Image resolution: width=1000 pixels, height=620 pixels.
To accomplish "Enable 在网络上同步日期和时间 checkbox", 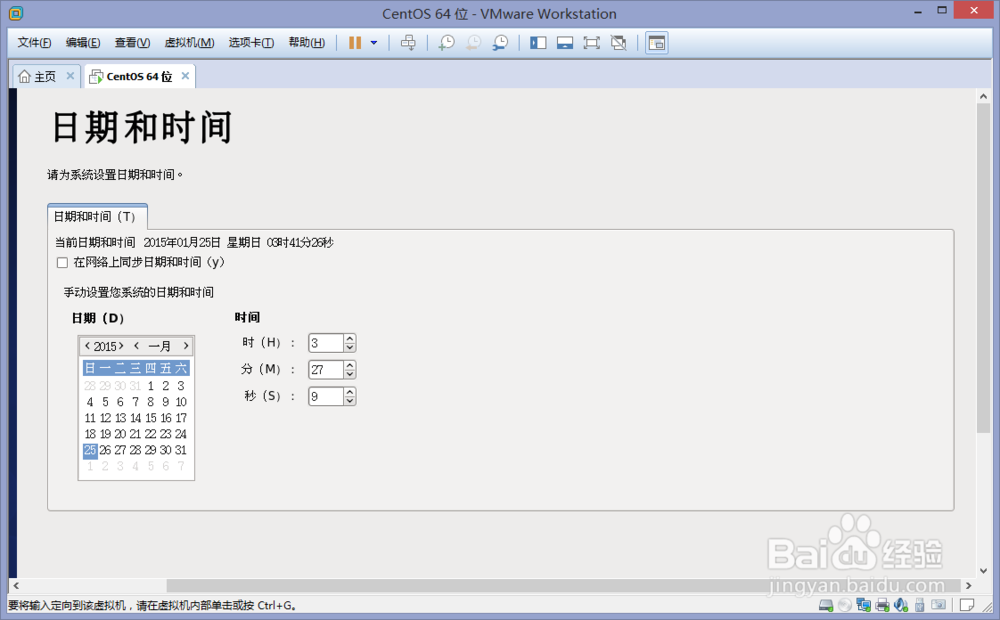I will (x=62, y=262).
